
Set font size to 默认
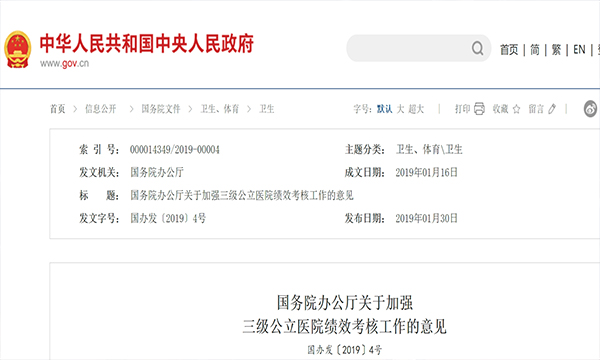(385, 109)
